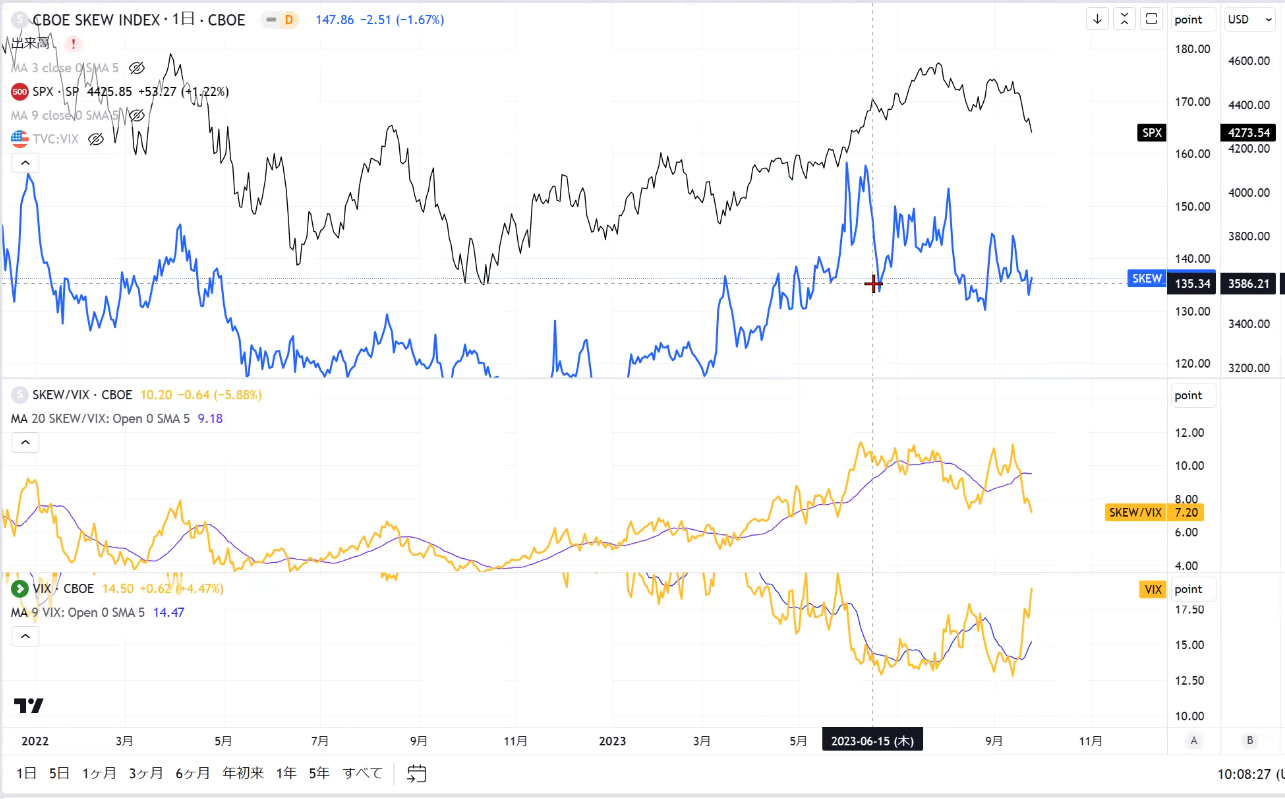Viewport: 1285px width, 799px height.
Task: Click the green VIX symbol icon
Action: (x=19, y=589)
